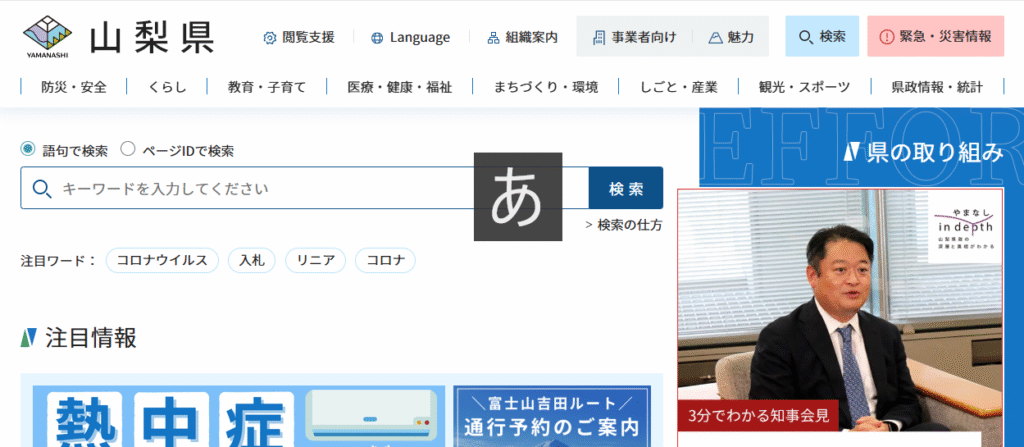This screenshot has height=447, width=1024.
Task: Open the 教育・子育て menu
Action: (266, 87)
